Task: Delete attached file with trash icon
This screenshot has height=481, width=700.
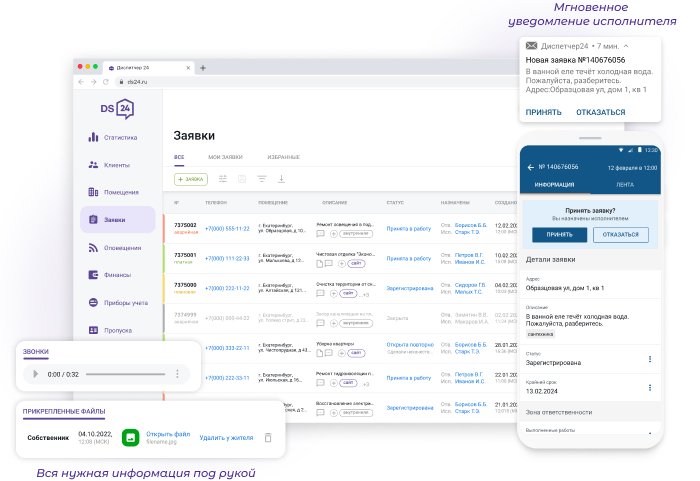Action: click(x=267, y=438)
